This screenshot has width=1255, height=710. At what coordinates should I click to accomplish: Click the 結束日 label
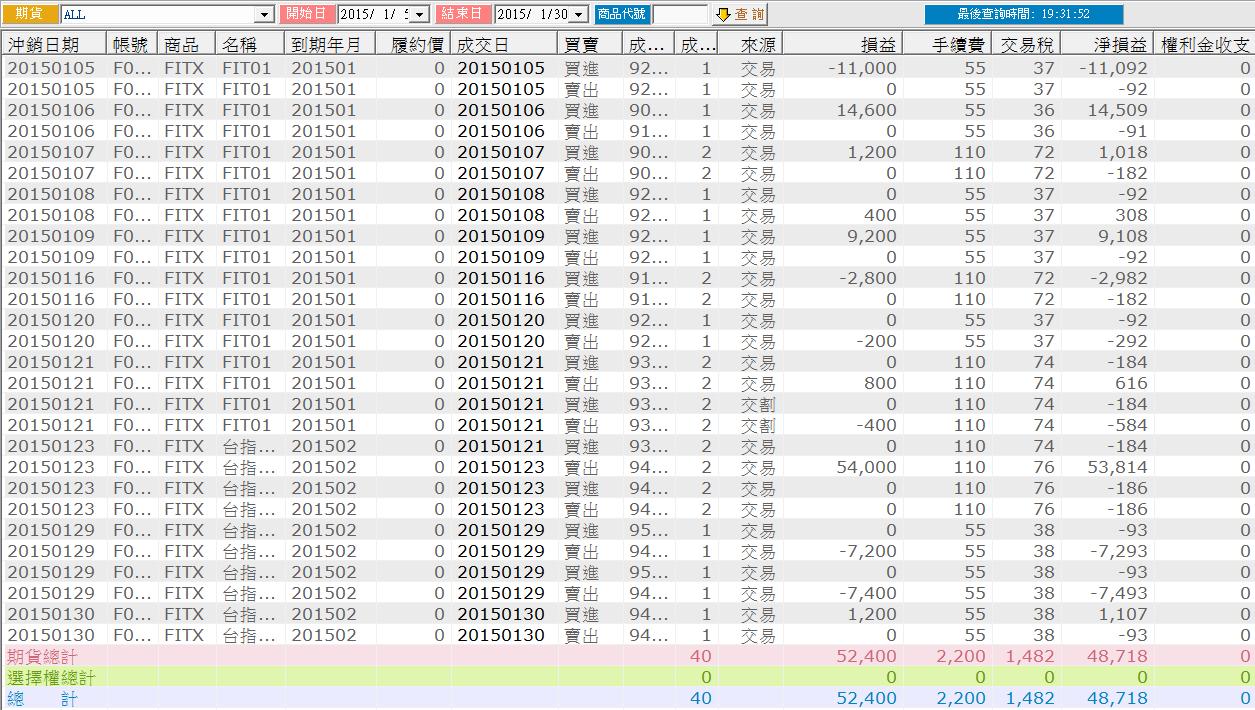[x=462, y=14]
